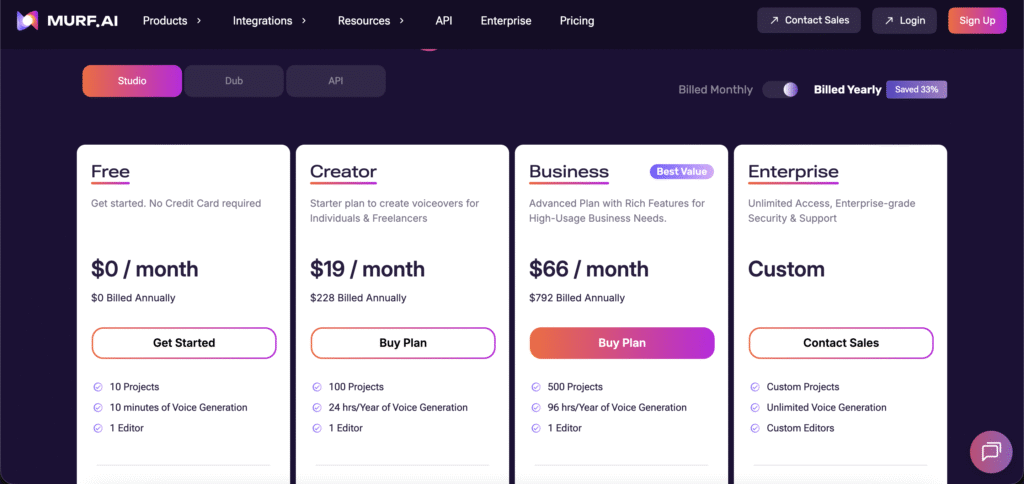Expand the Products dropdown menu

(172, 21)
